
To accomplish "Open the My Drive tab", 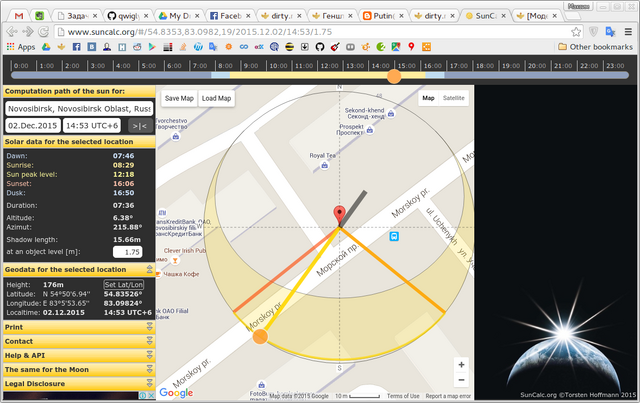I will pyautogui.click(x=179, y=16).
